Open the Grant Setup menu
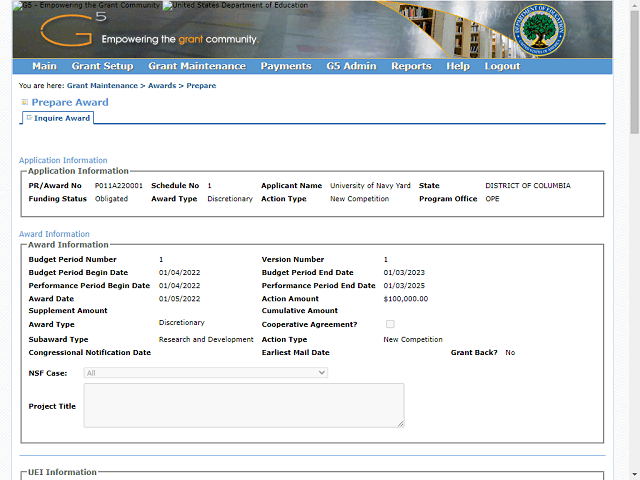 102,66
